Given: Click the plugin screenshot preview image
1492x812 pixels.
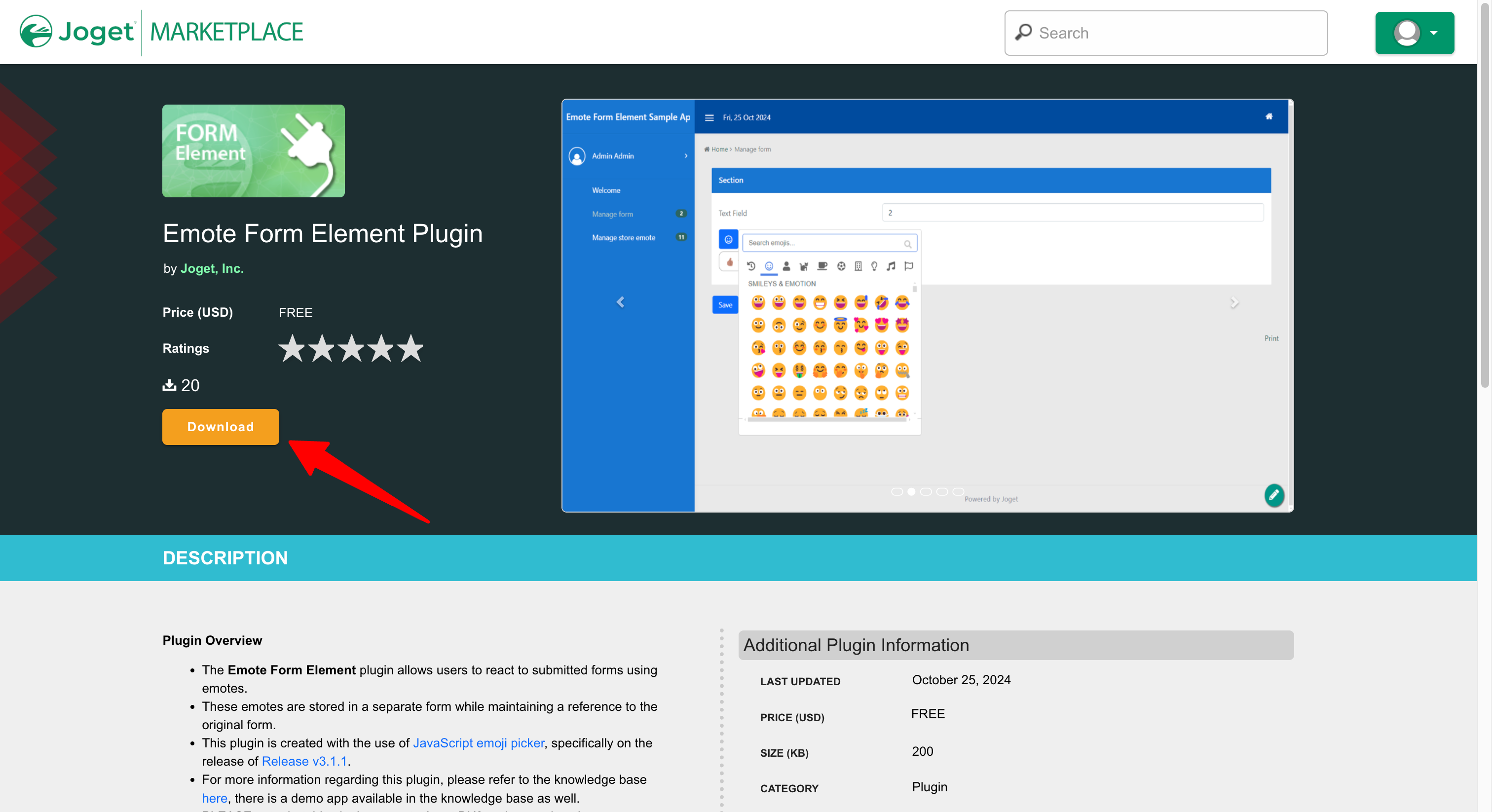Looking at the screenshot, I should click(x=927, y=305).
